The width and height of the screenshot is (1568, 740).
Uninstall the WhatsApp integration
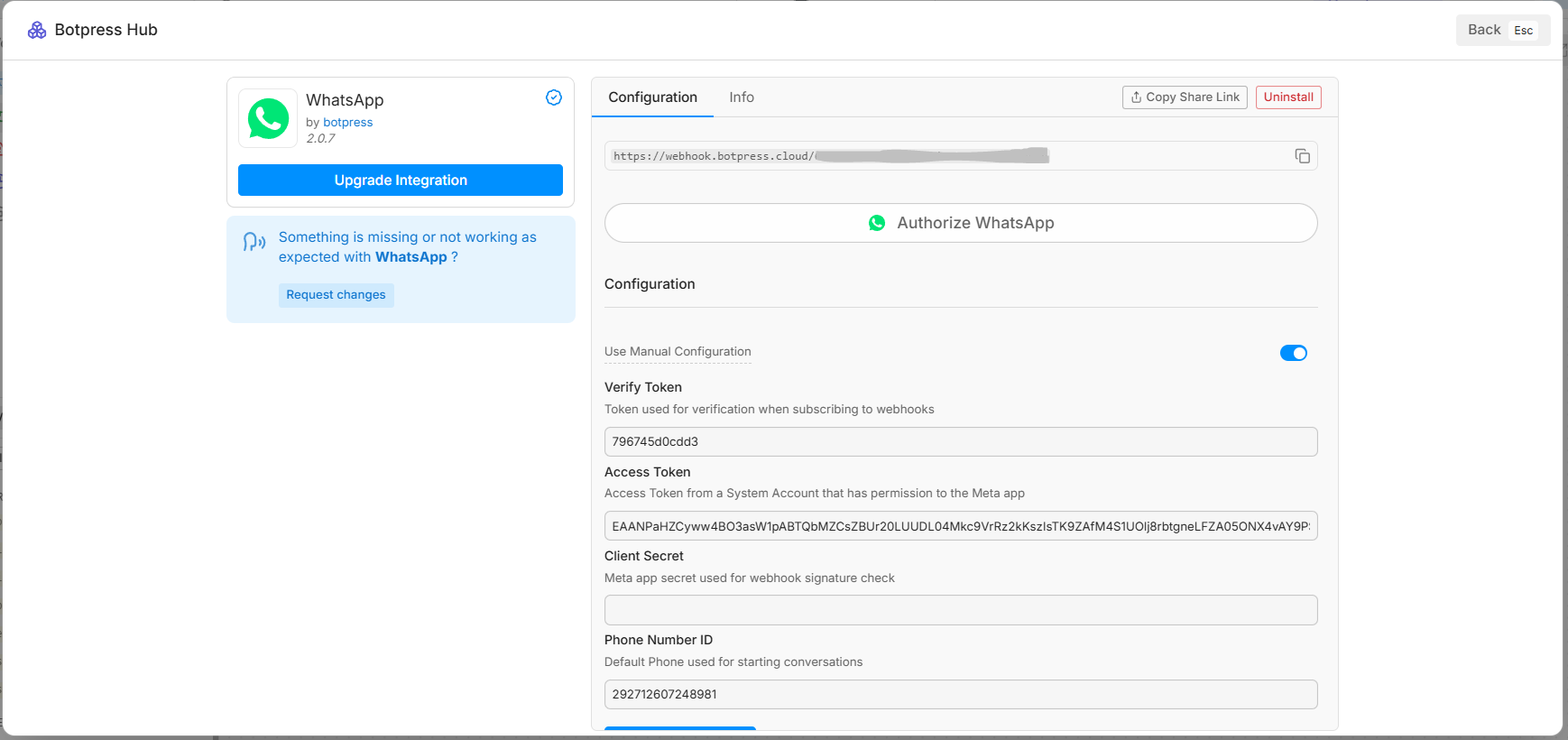point(1288,97)
